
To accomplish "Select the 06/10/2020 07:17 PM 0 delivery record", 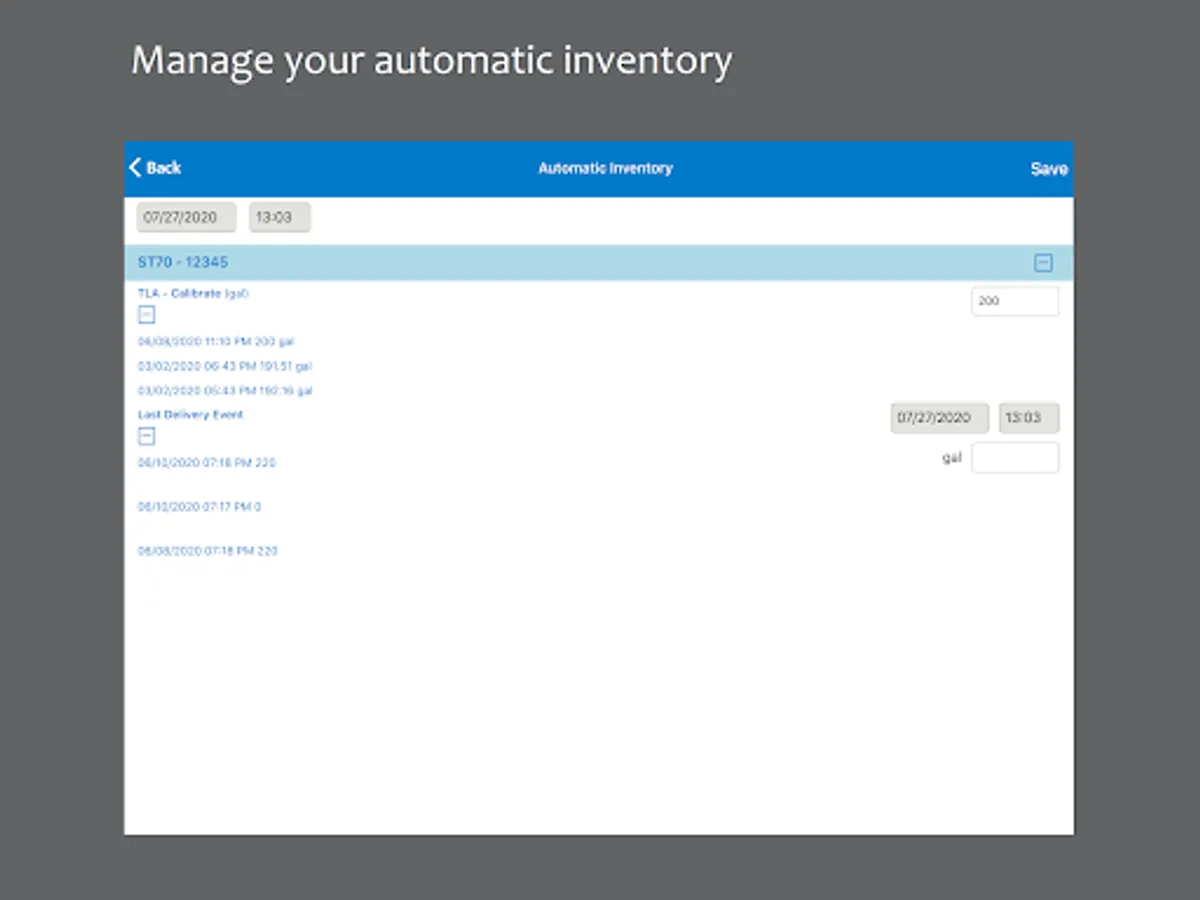I will pos(197,506).
